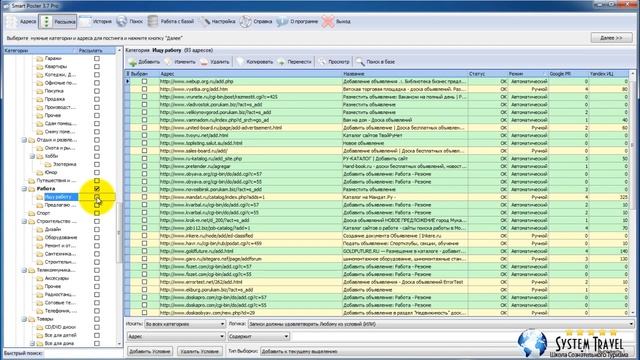This screenshot has height=360, width=640.
Task: Open the Адреса section in the main toolbar
Action: point(22,22)
